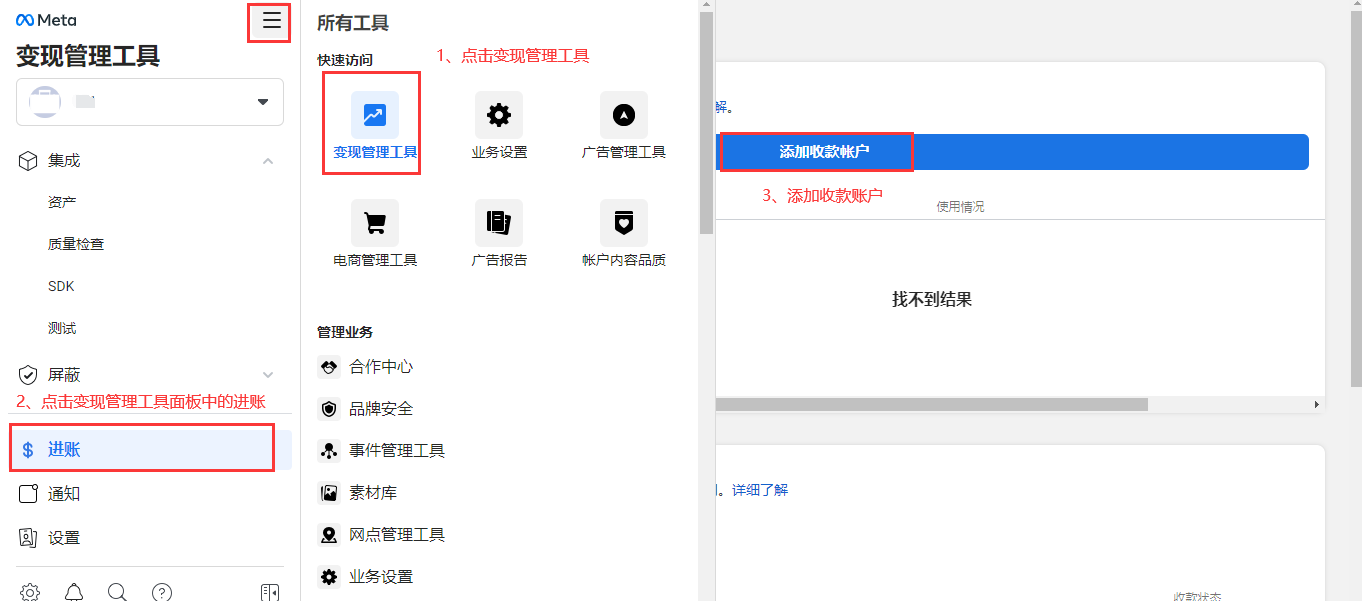Open notifications bell in bottom toolbar
Viewport: 1362px width, 601px height.
[74, 592]
